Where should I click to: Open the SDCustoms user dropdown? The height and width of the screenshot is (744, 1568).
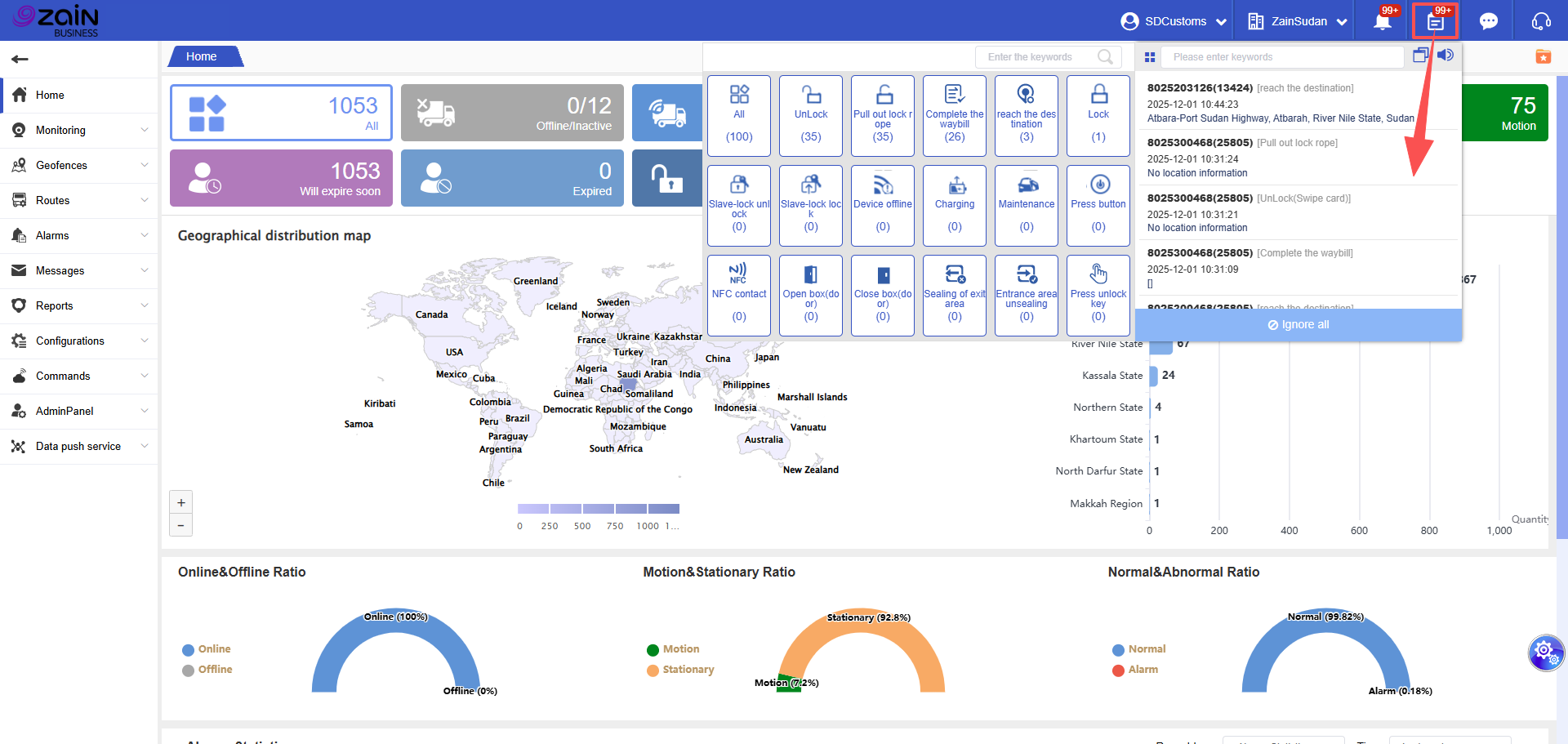point(1174,21)
